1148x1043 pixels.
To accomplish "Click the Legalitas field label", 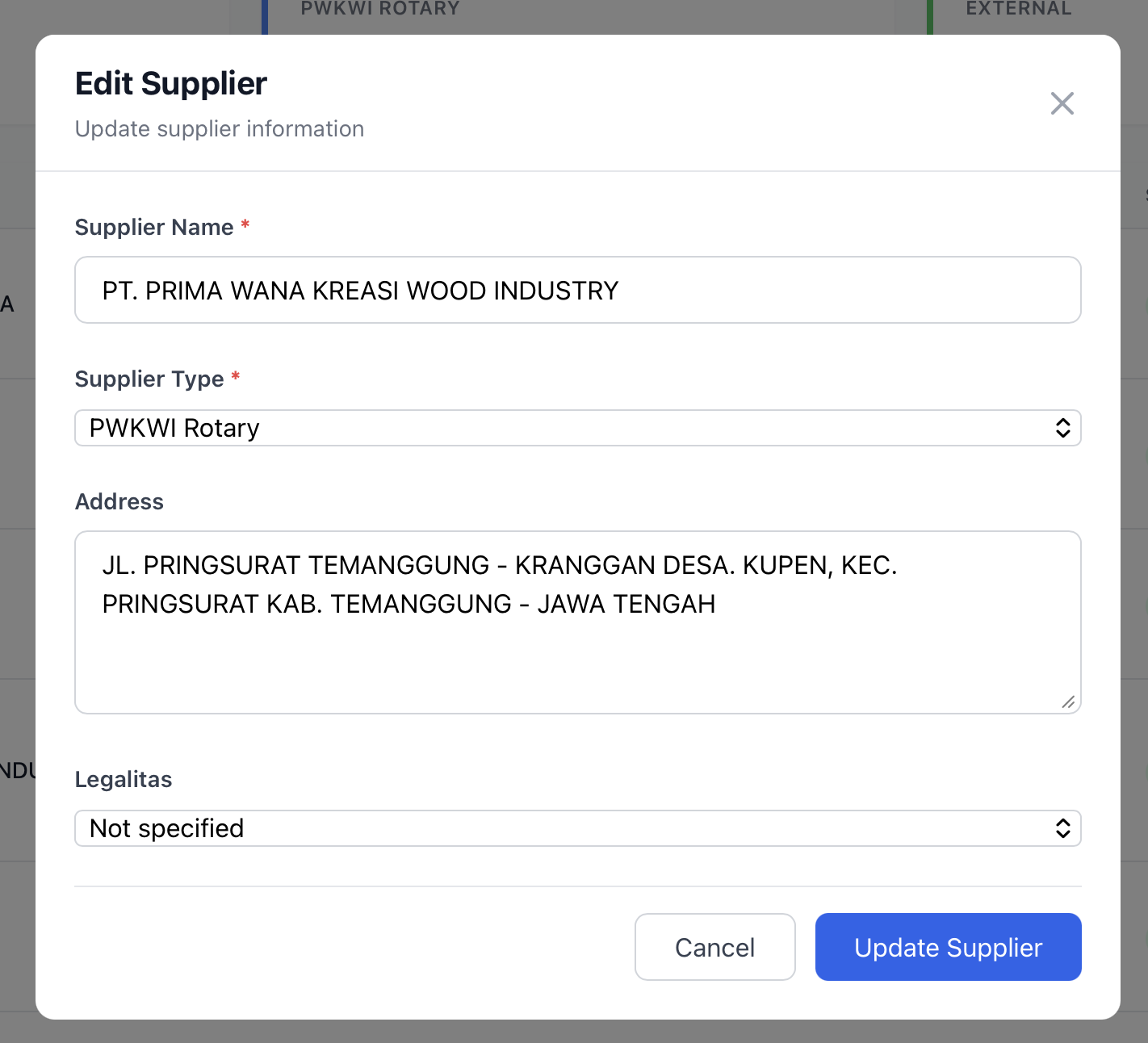I will [x=124, y=780].
